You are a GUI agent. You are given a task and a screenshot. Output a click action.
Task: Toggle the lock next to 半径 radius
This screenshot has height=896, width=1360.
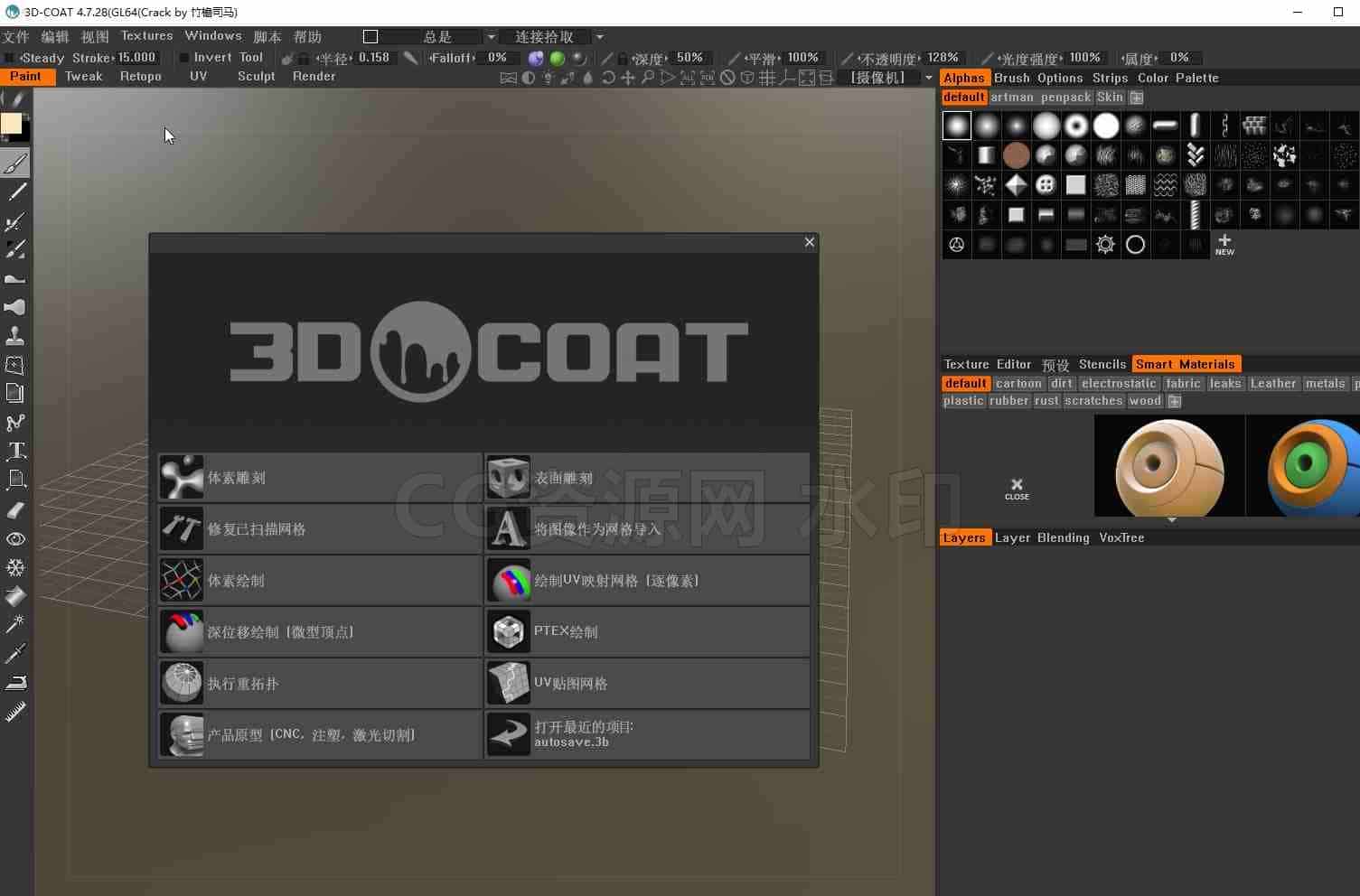(304, 58)
